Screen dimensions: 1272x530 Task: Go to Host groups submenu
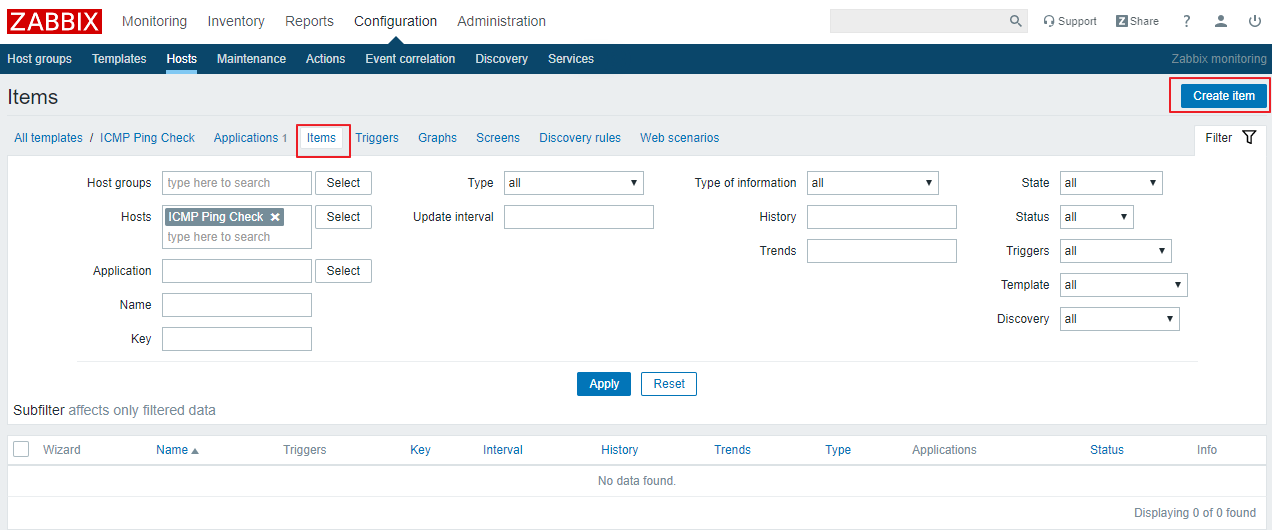pyautogui.click(x=39, y=59)
